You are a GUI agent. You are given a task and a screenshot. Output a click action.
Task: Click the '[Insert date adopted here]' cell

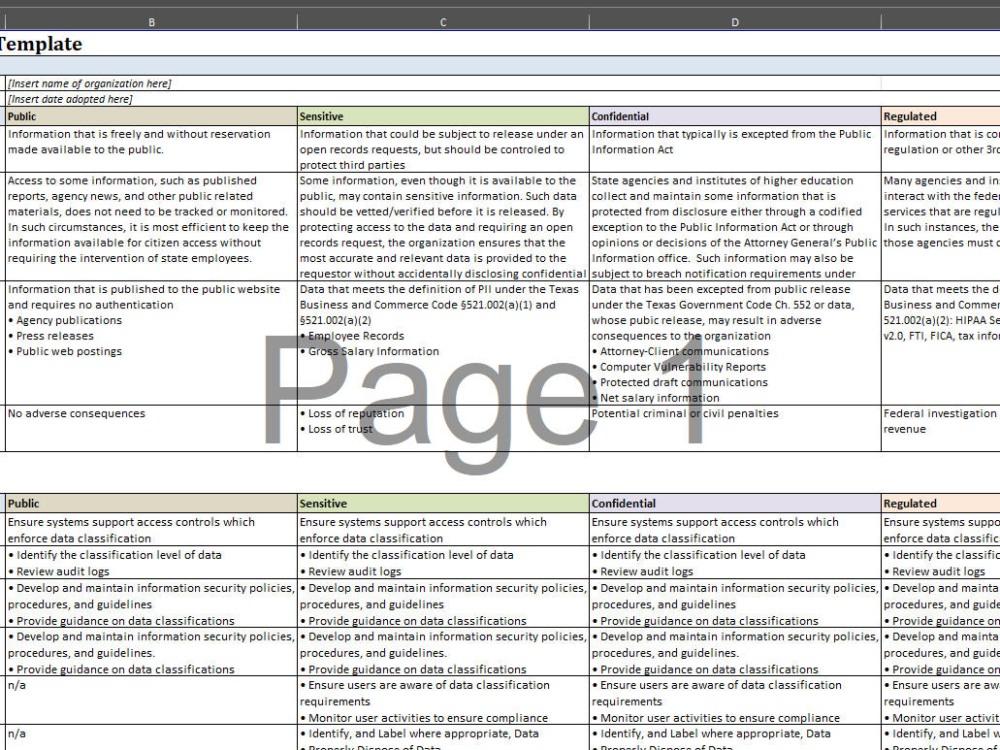pos(443,99)
